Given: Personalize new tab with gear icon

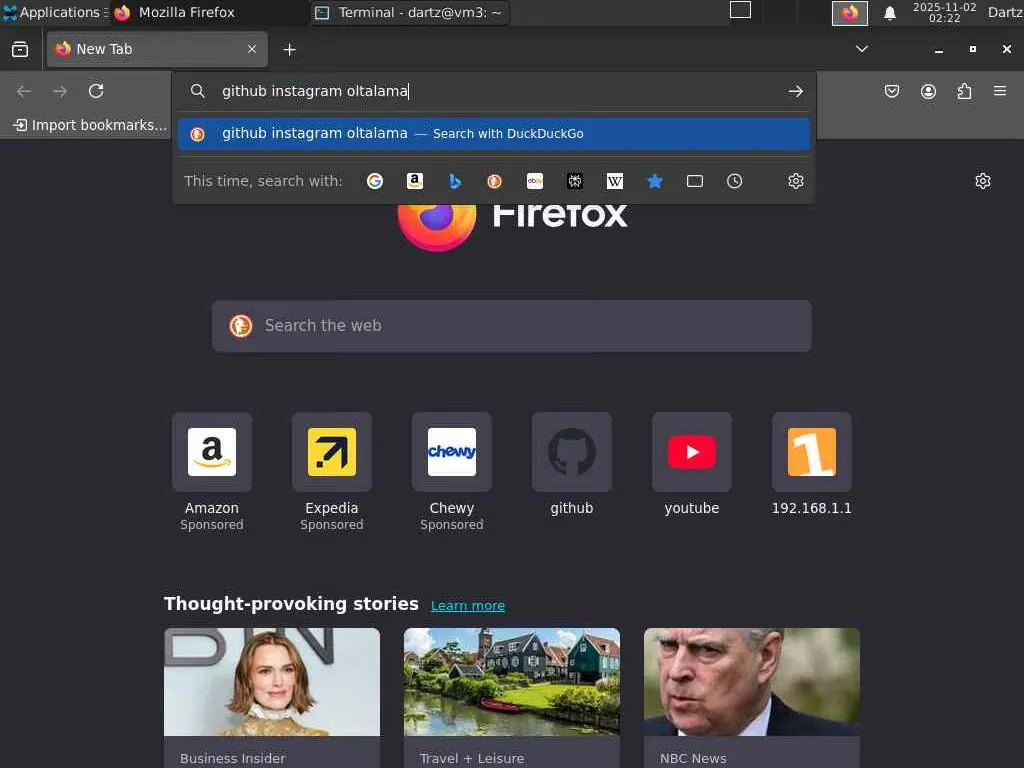Looking at the screenshot, I should click(983, 181).
